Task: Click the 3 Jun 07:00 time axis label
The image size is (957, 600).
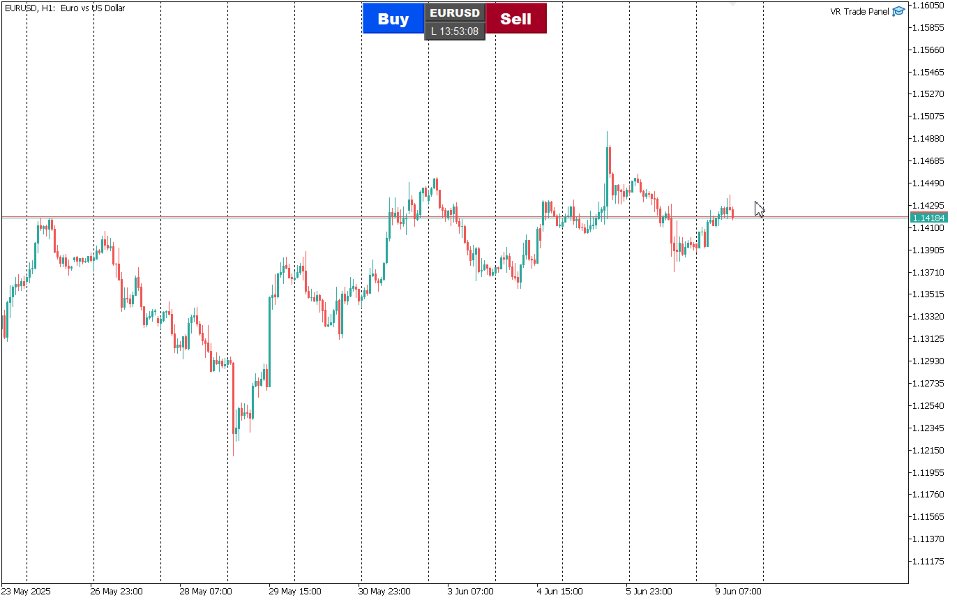Action: [471, 591]
